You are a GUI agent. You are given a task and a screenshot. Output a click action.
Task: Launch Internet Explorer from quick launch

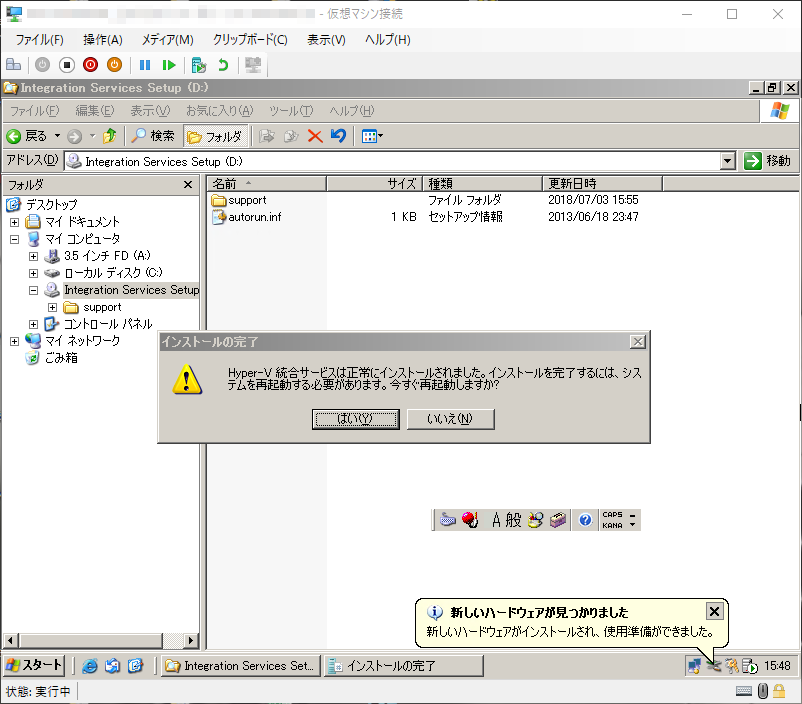pyautogui.click(x=90, y=666)
